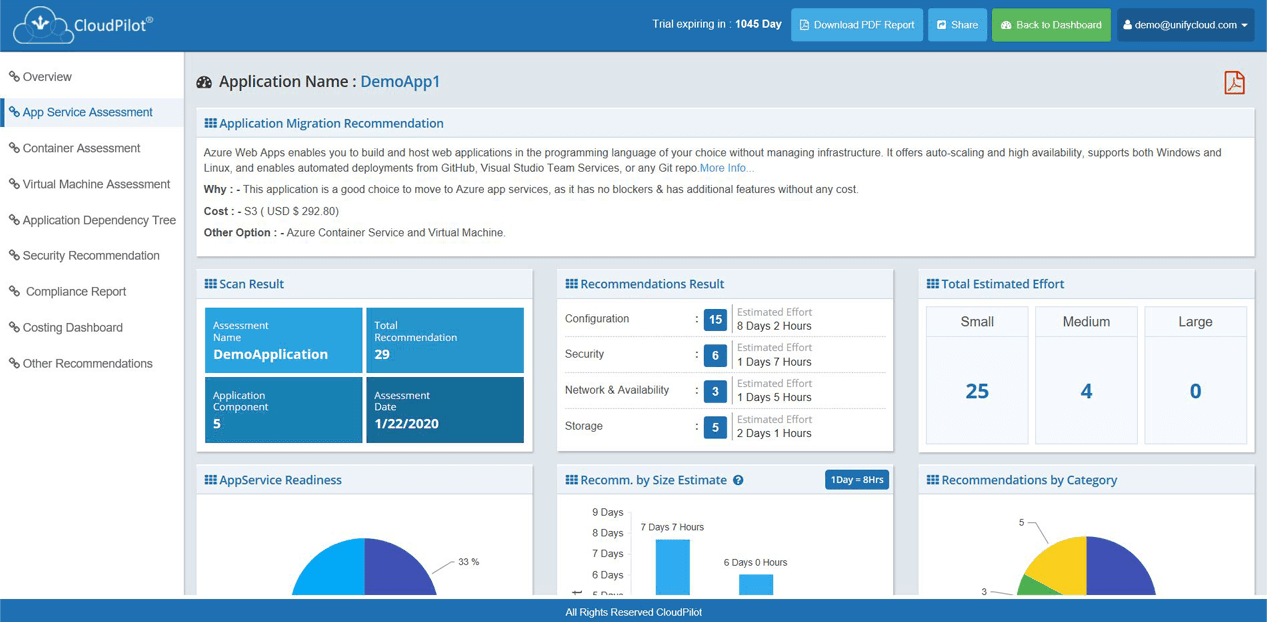Click the 1Day = 8Hrs badge
The width and height of the screenshot is (1267, 622).
point(857,480)
